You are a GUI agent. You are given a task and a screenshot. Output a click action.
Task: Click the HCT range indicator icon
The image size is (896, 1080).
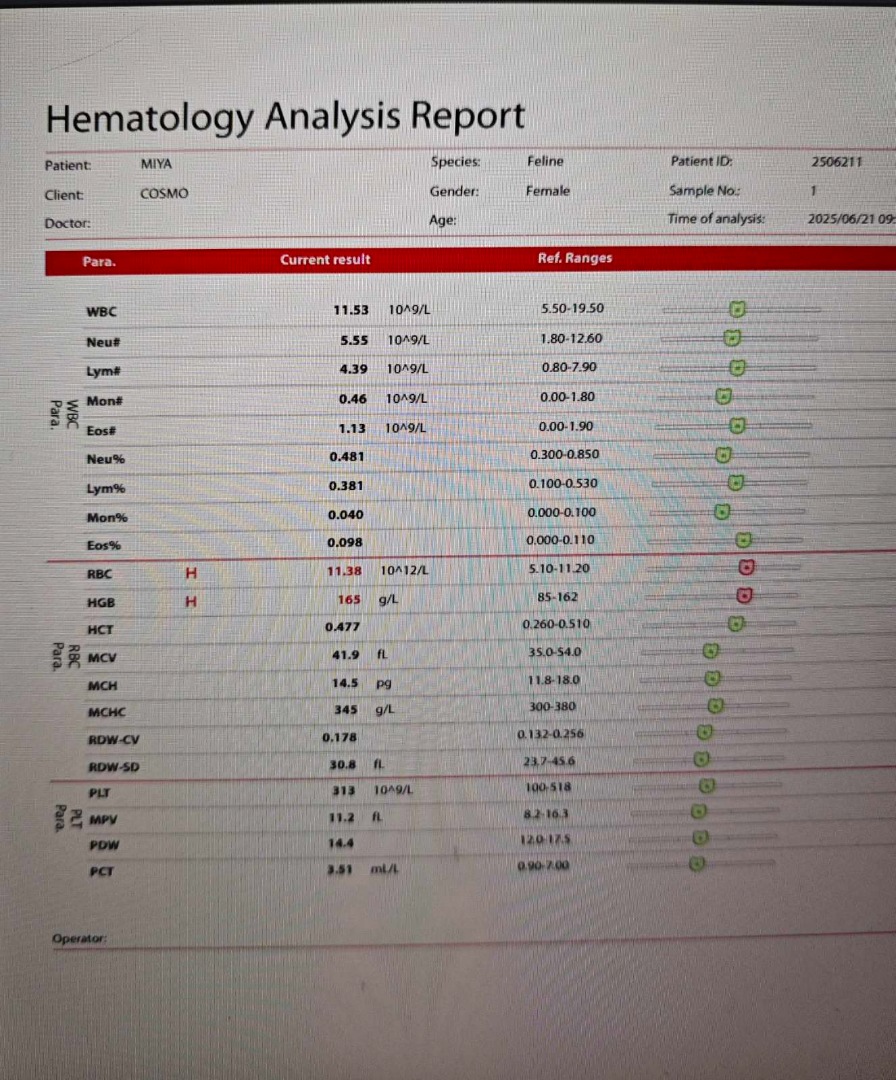pos(736,623)
